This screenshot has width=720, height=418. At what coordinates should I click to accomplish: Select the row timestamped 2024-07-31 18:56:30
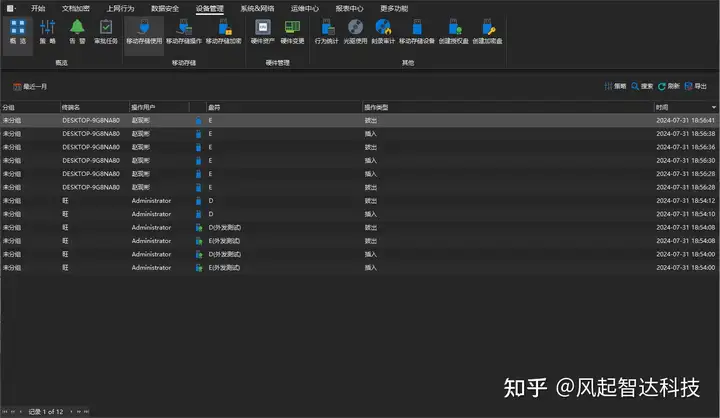360,160
